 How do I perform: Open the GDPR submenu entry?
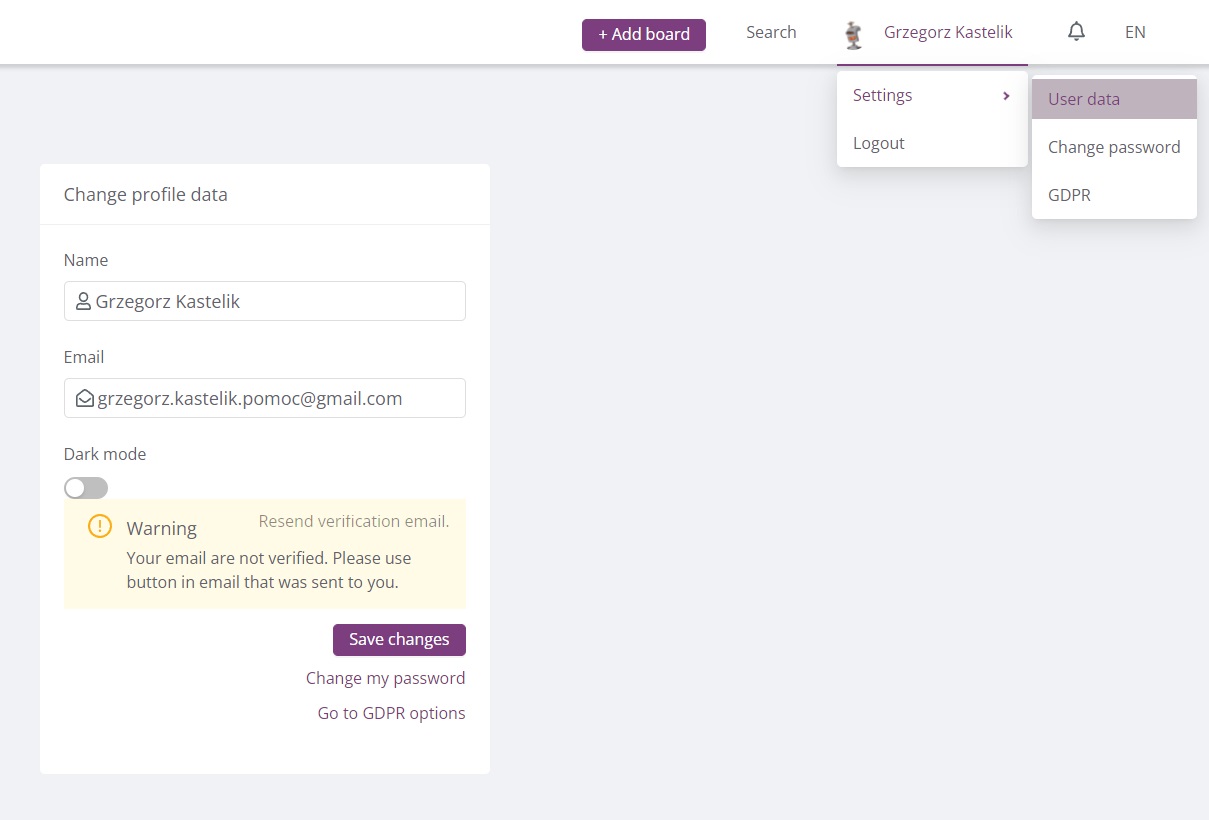[x=1069, y=195]
